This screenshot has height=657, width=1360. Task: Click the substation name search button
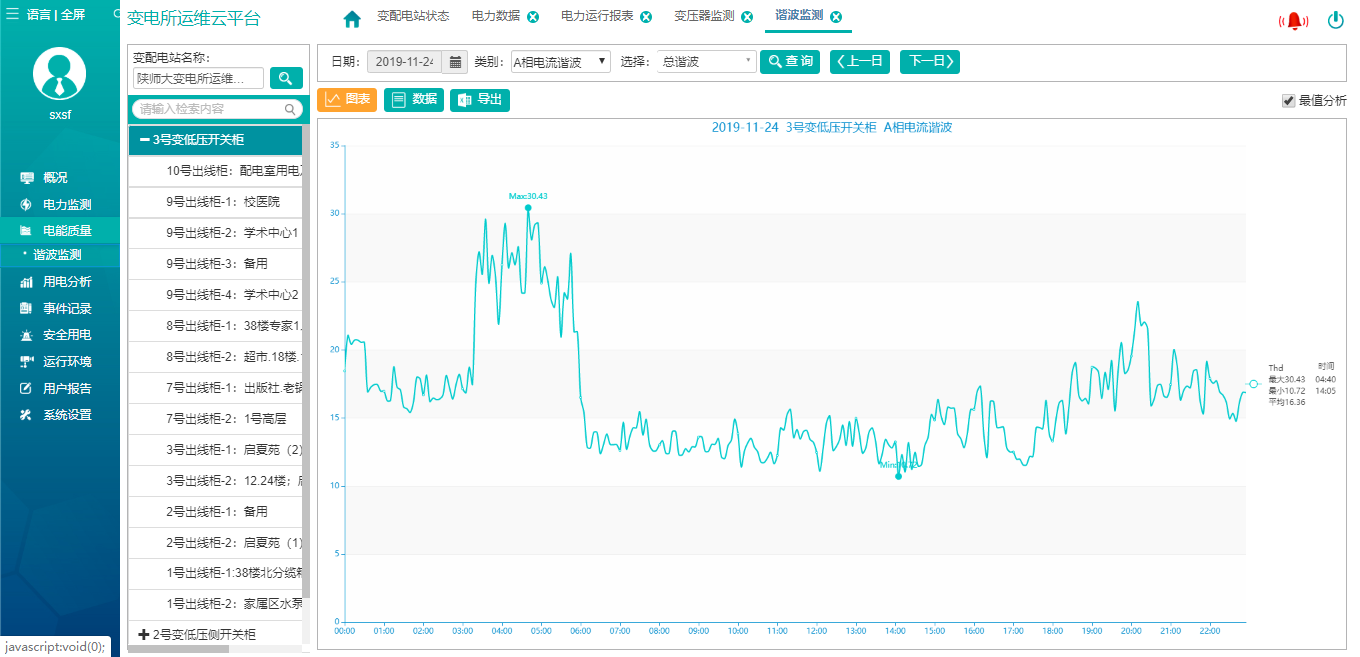coord(286,78)
